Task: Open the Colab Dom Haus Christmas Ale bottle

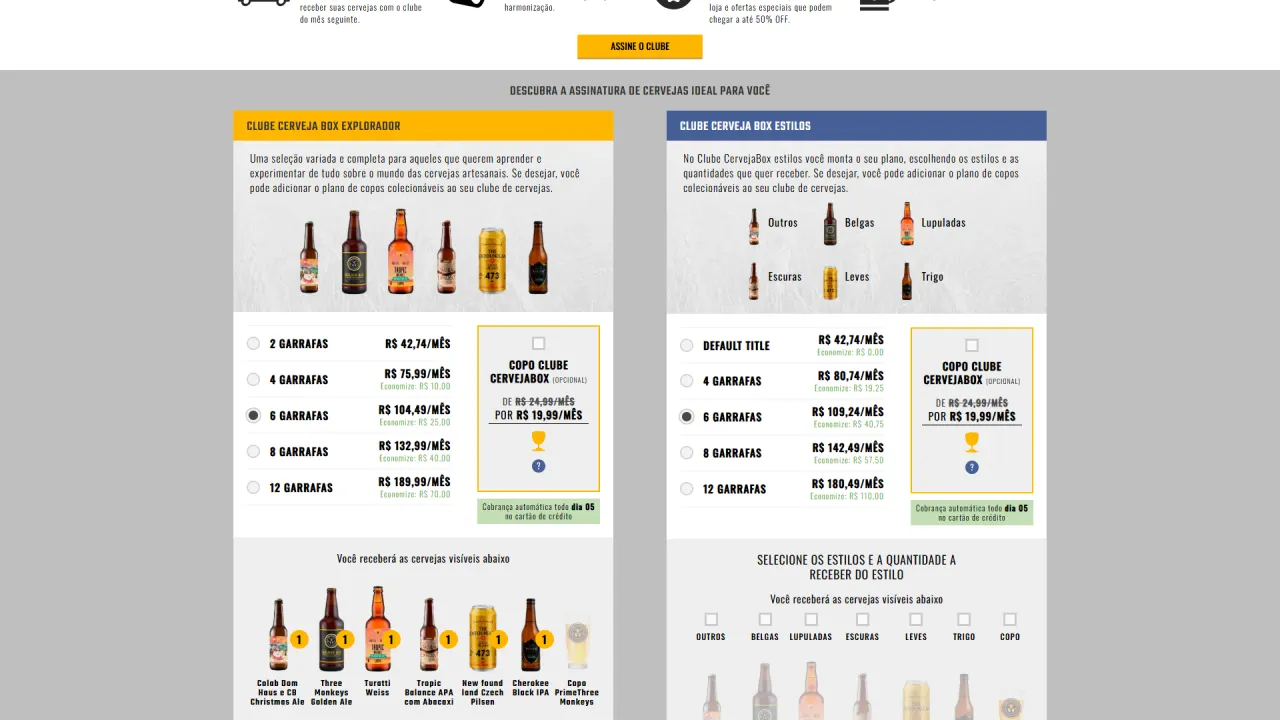Action: pos(279,634)
